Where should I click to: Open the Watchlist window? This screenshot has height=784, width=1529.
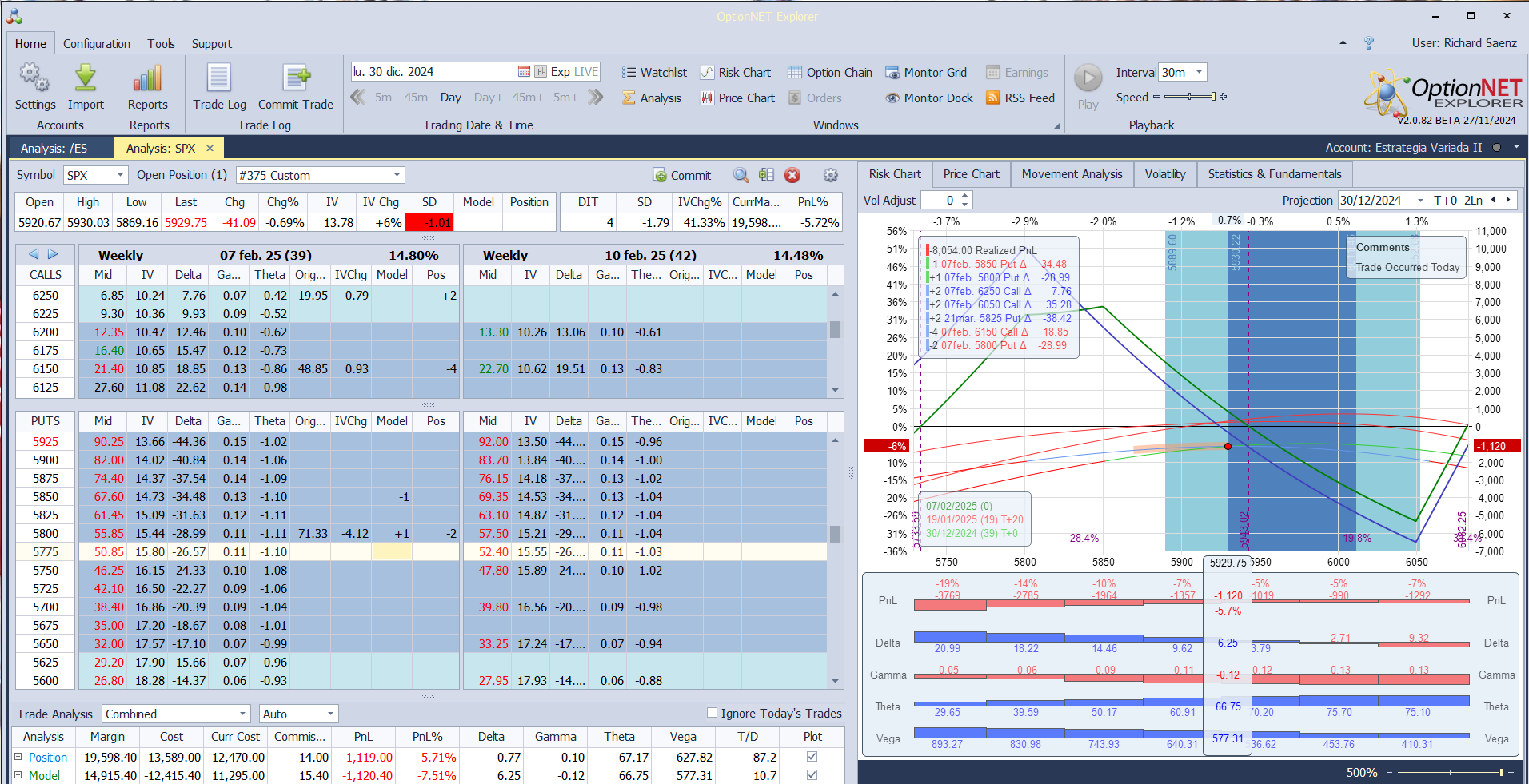pos(654,73)
